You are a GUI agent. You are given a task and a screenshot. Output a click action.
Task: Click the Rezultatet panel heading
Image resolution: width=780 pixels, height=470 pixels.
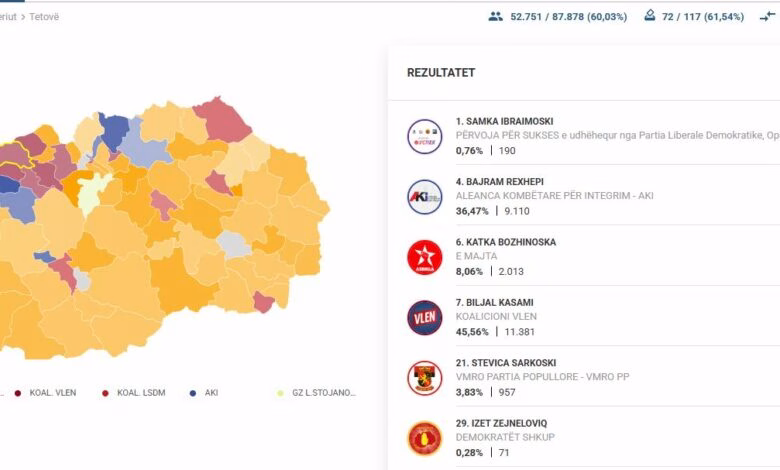pyautogui.click(x=441, y=73)
